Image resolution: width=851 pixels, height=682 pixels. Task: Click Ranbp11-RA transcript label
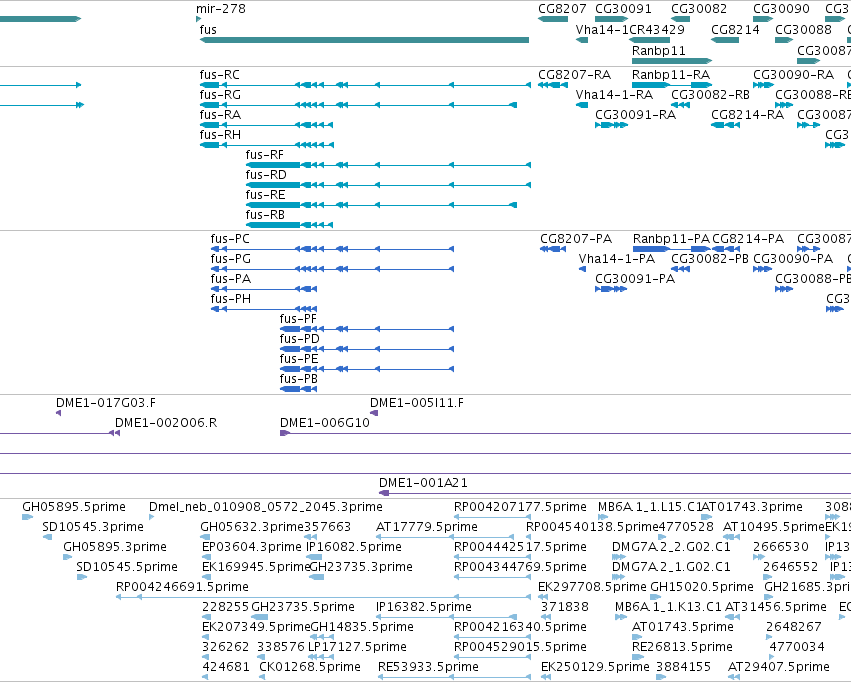tap(671, 74)
